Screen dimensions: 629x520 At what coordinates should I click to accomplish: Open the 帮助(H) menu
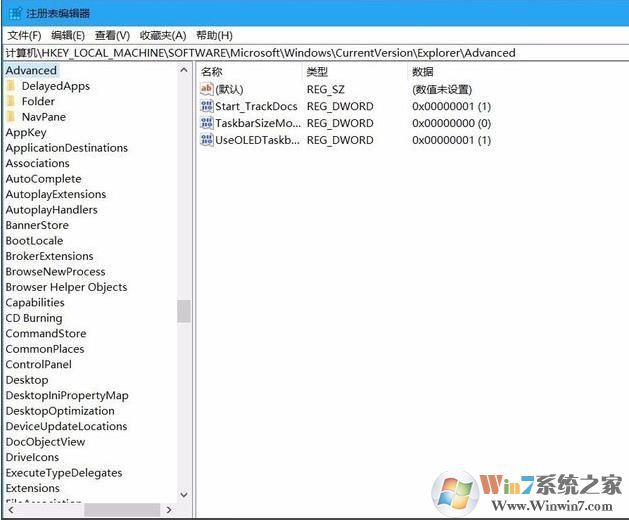(214, 35)
